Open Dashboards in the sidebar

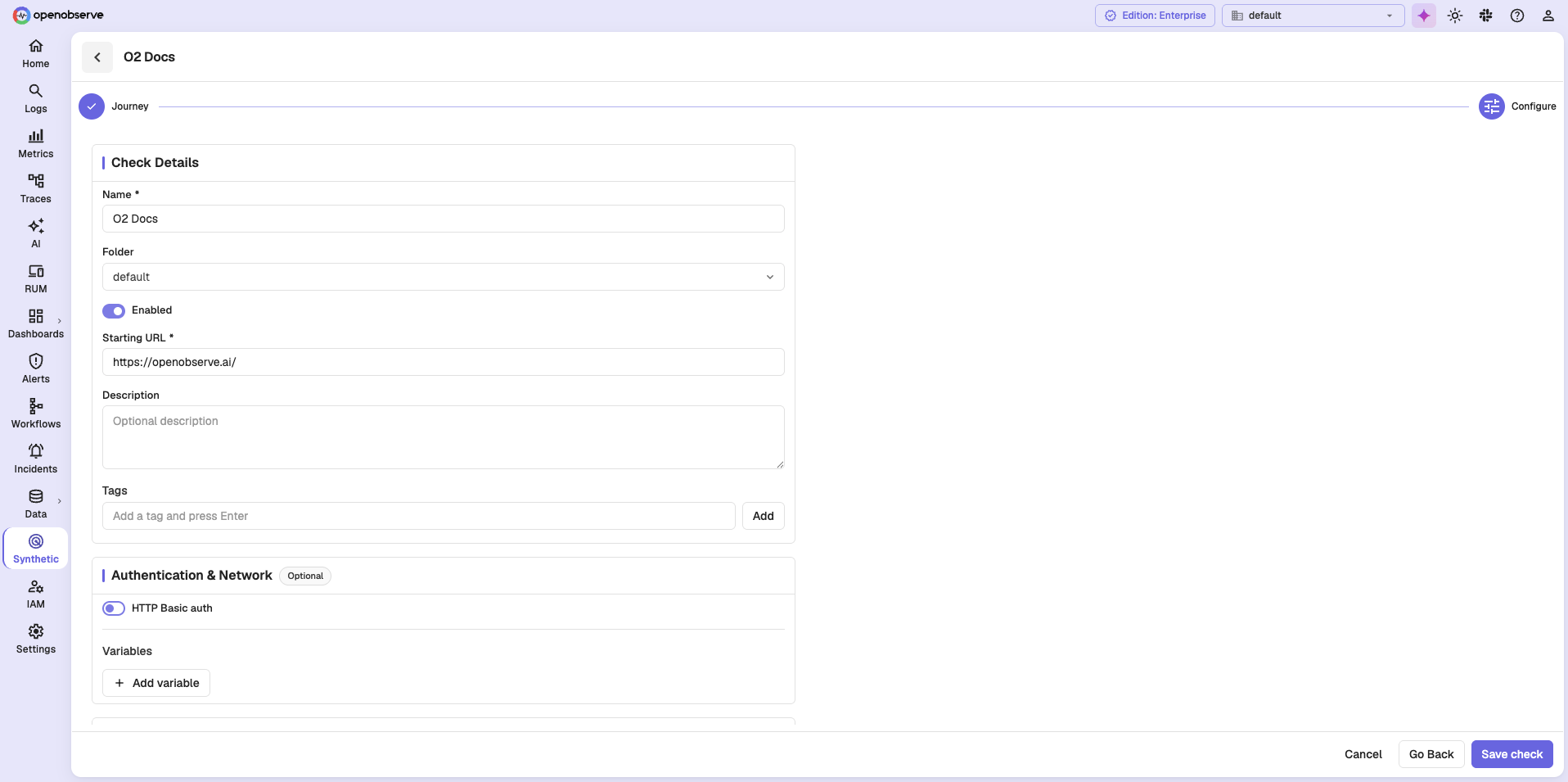coord(36,324)
